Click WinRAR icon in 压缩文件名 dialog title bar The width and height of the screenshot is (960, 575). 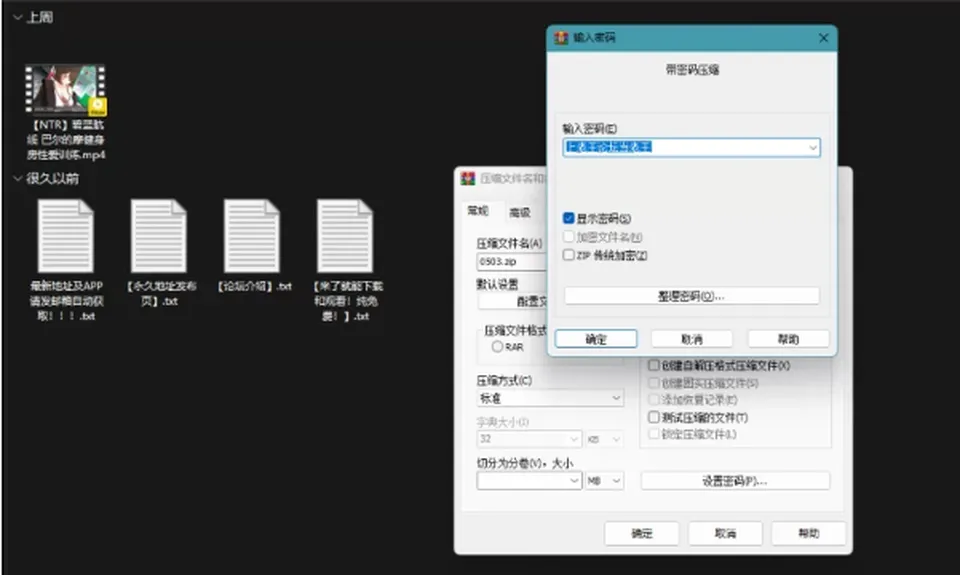[468, 178]
